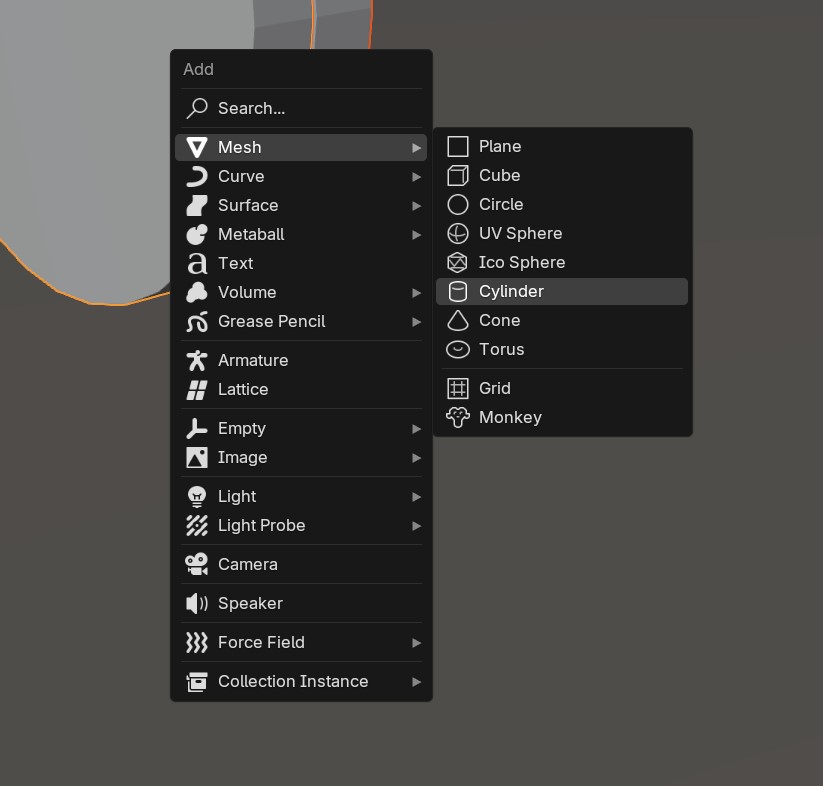
Task: Click the Volume cloud icon
Action: pyautogui.click(x=197, y=292)
